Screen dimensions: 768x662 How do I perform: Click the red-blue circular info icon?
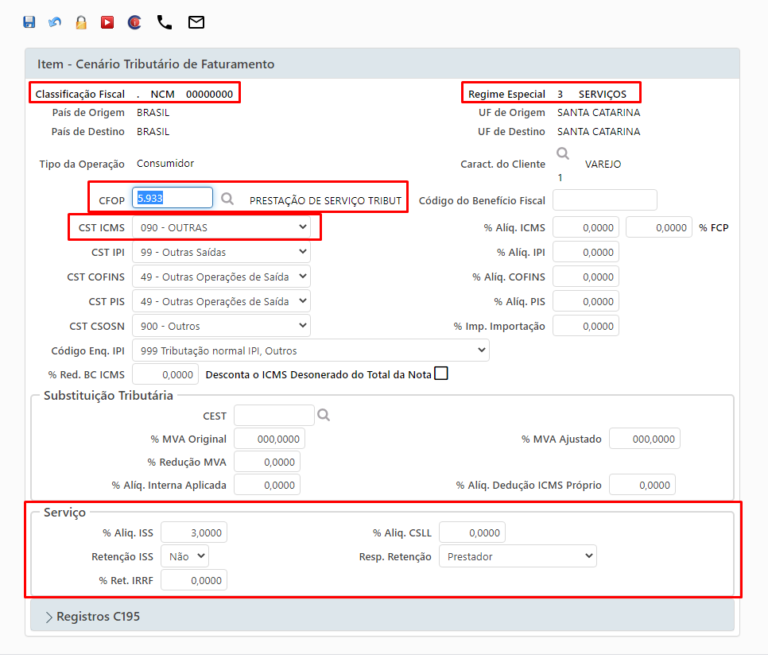pyautogui.click(x=135, y=22)
